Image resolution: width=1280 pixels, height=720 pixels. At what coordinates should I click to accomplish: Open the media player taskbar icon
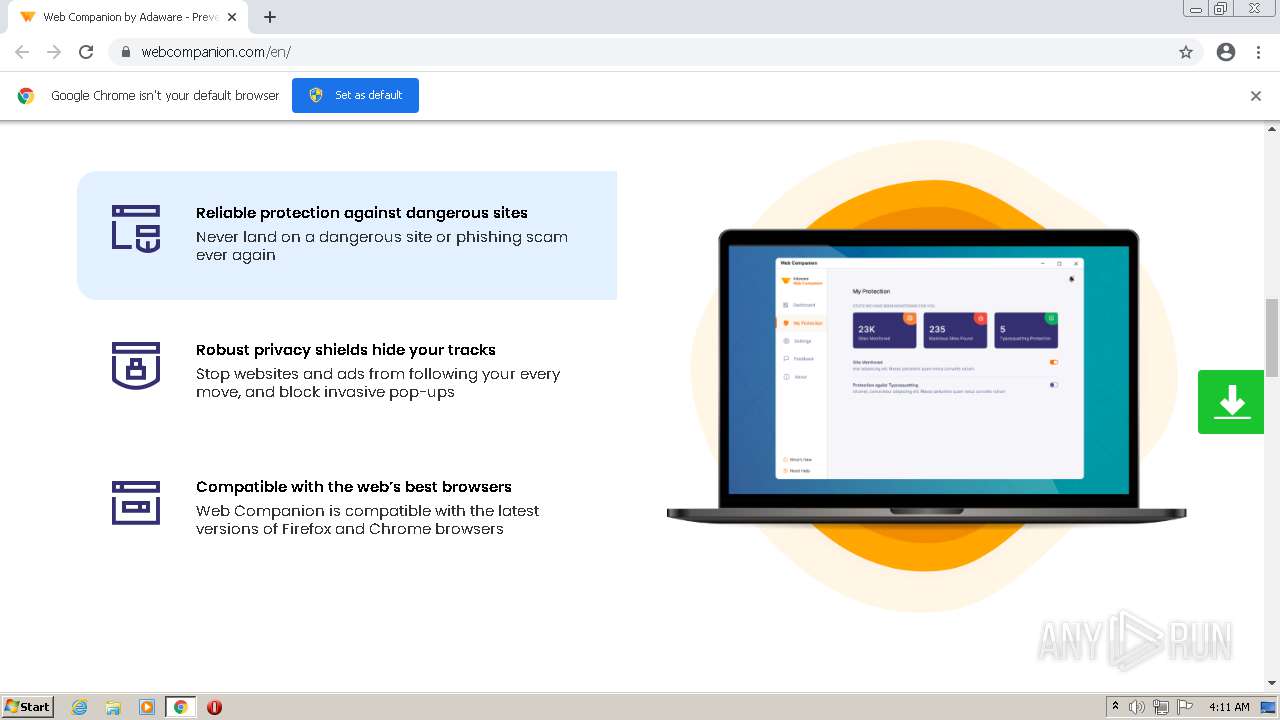[x=147, y=707]
